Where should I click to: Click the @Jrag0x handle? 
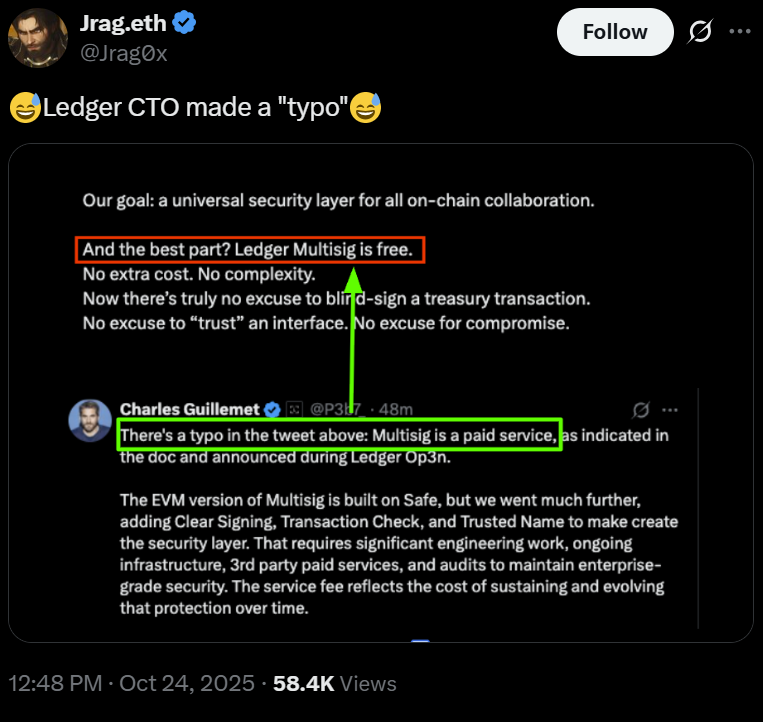tap(123, 54)
